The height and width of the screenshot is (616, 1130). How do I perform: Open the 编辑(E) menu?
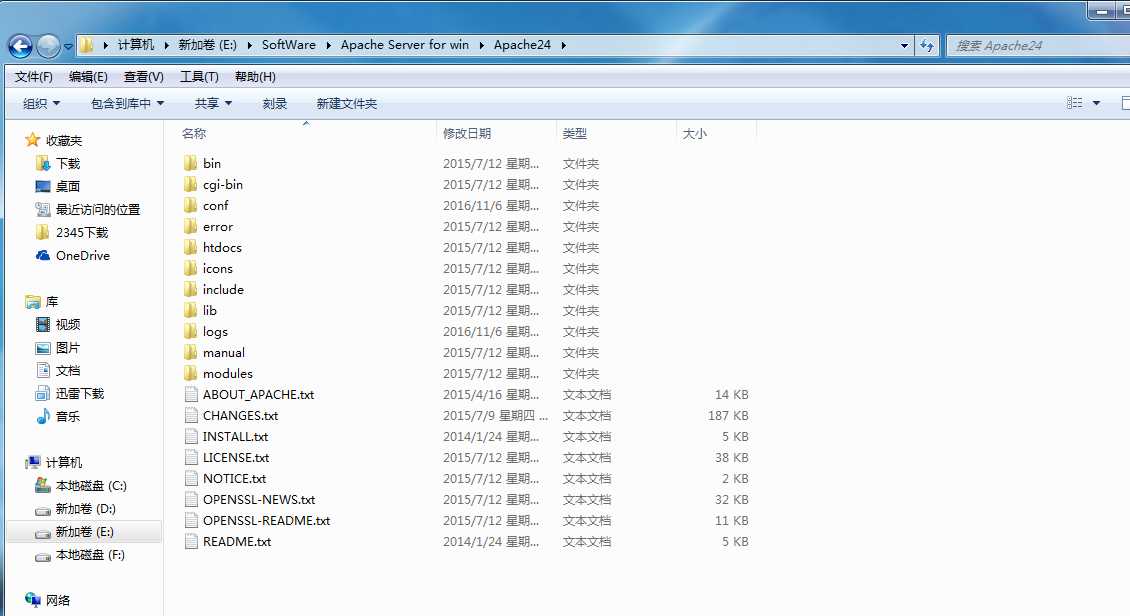(x=88, y=76)
